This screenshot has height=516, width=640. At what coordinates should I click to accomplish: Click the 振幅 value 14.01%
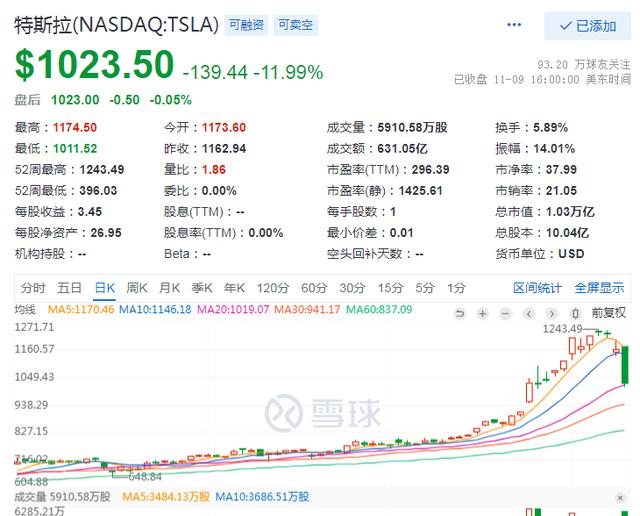point(554,149)
